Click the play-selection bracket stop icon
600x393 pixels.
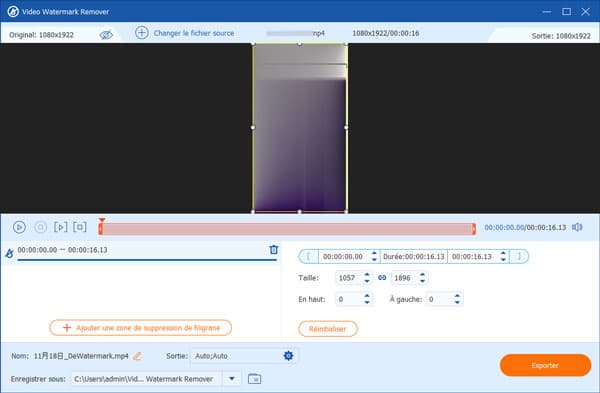80,227
